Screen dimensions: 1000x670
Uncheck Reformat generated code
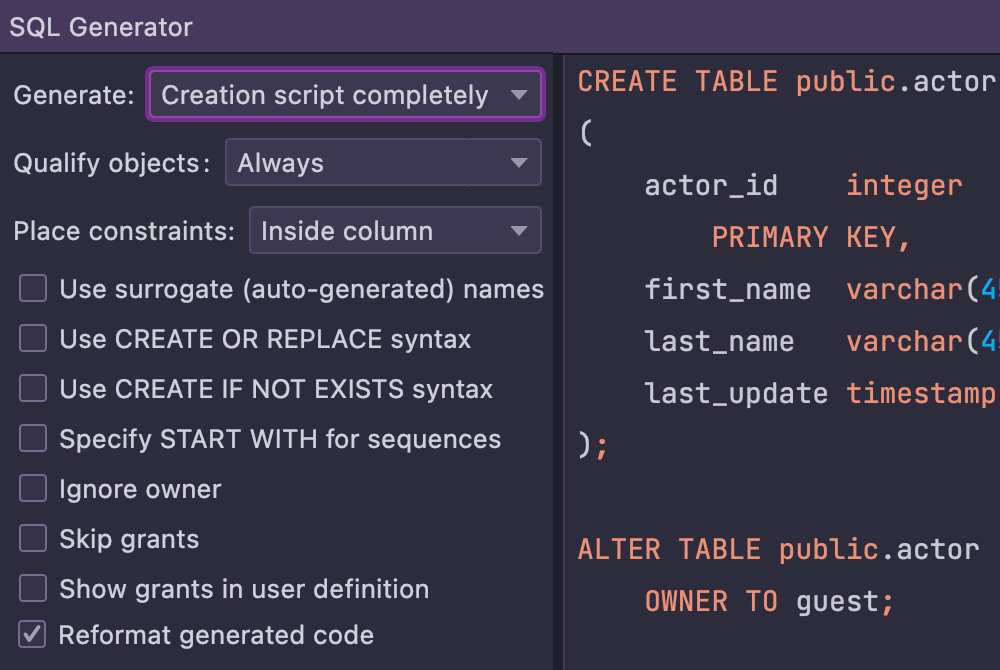33,634
